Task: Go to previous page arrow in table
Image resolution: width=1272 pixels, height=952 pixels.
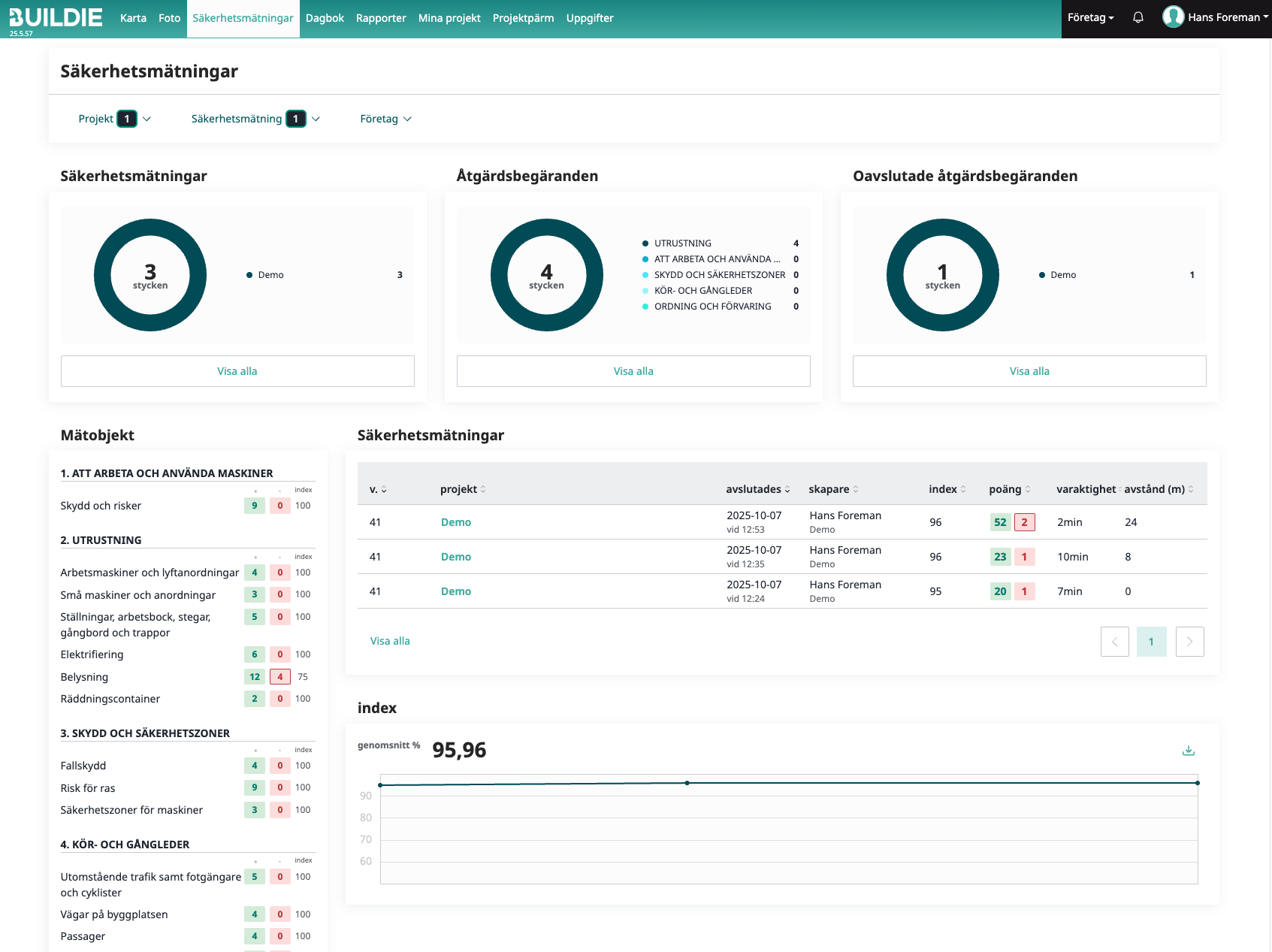Action: pos(1115,642)
